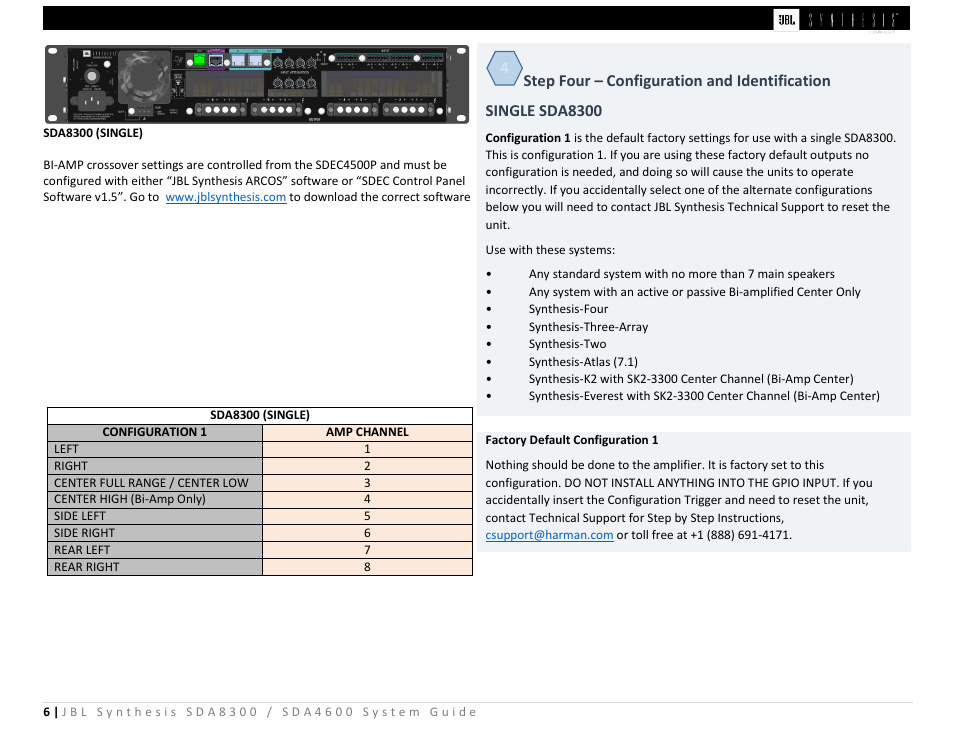Image resolution: width=954 pixels, height=738 pixels.
Task: Click 'Use with these systems:' line
Action: 550,250
